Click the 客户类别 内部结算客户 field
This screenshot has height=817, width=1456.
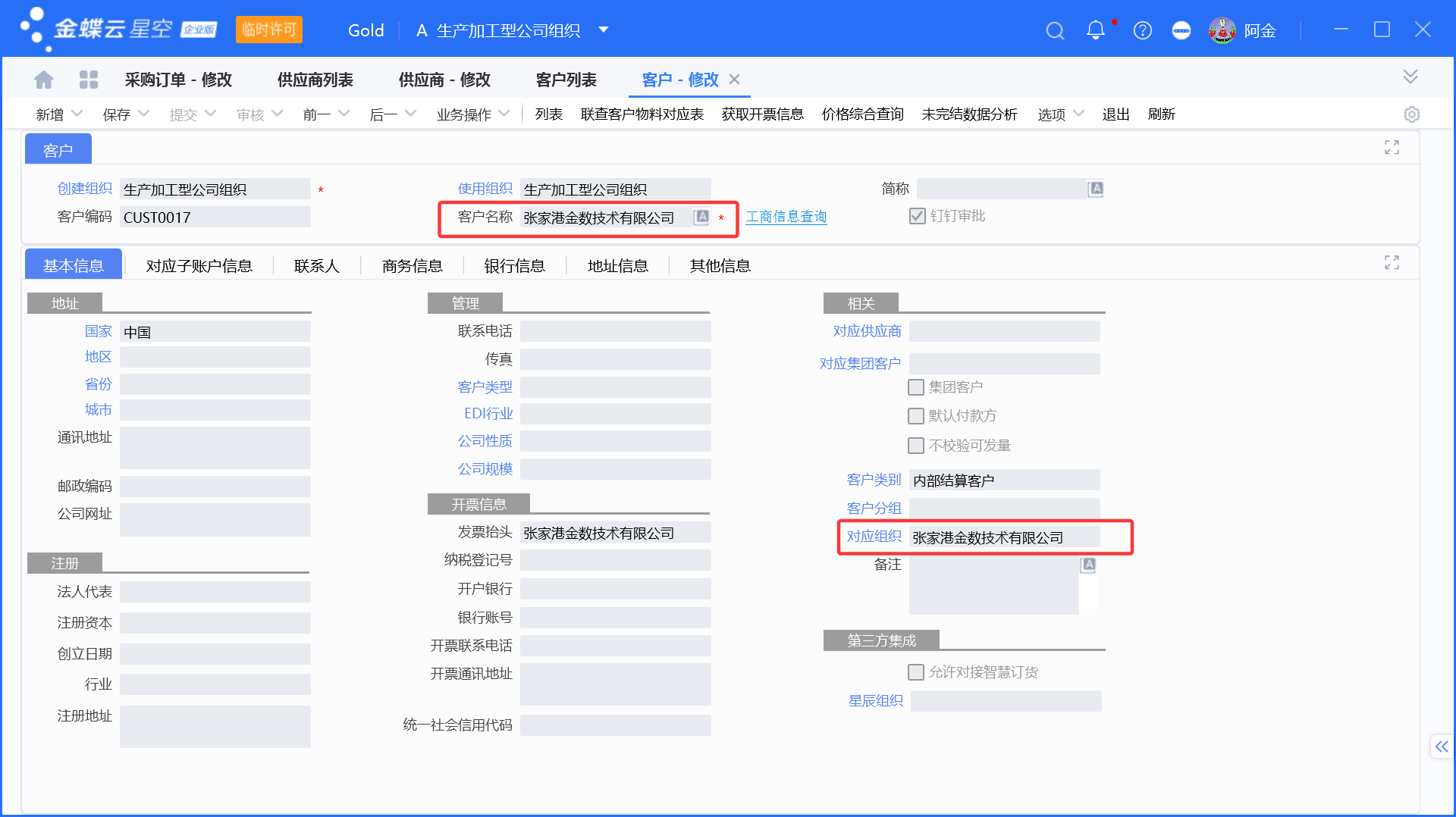(1005, 480)
